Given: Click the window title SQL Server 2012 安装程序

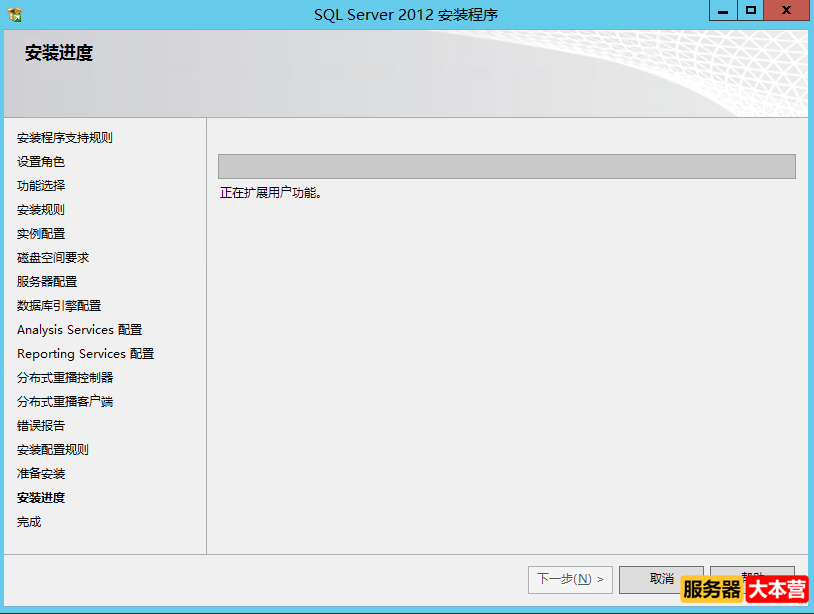Looking at the screenshot, I should [406, 15].
